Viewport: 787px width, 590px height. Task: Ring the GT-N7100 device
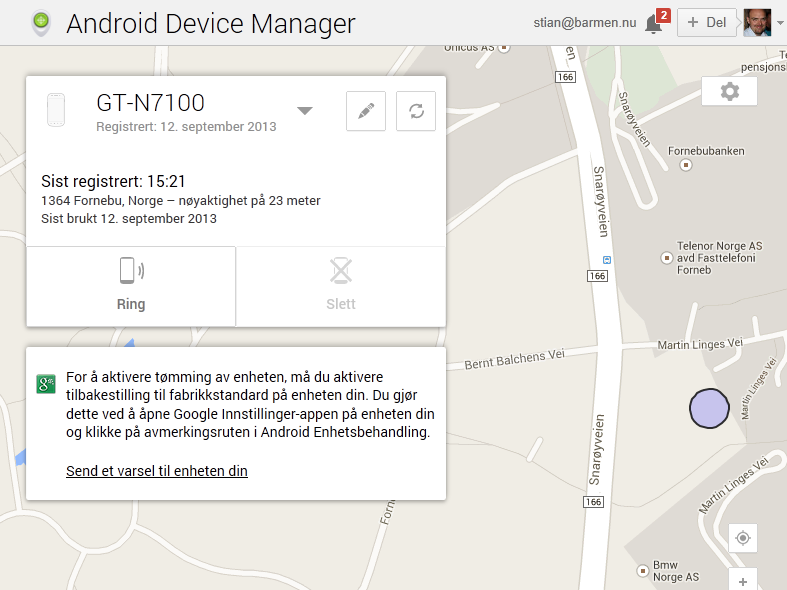click(131, 286)
